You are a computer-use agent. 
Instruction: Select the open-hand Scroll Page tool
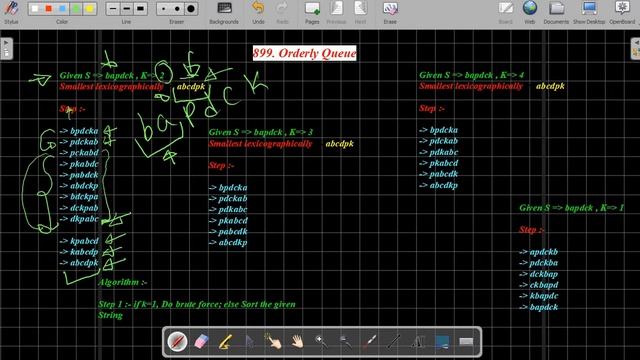pos(298,342)
